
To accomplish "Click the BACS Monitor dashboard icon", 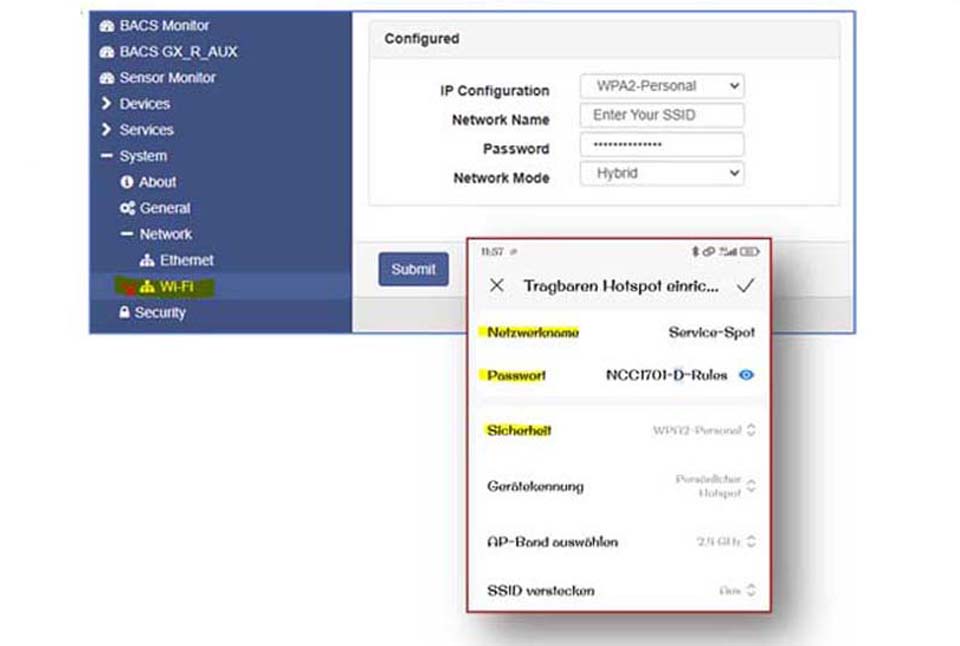I will click(107, 25).
